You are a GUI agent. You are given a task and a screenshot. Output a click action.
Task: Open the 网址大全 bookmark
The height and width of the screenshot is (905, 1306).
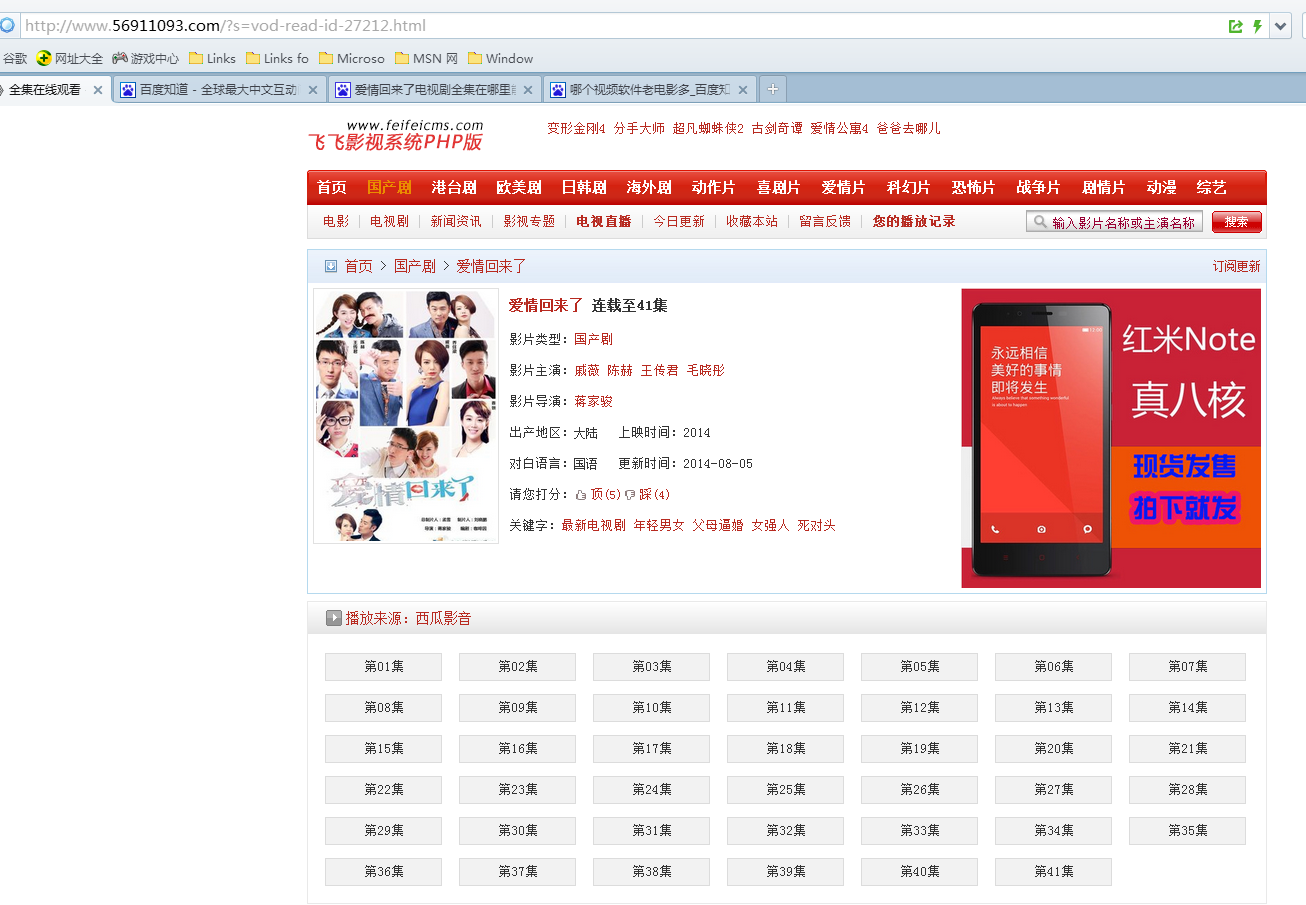[70, 58]
